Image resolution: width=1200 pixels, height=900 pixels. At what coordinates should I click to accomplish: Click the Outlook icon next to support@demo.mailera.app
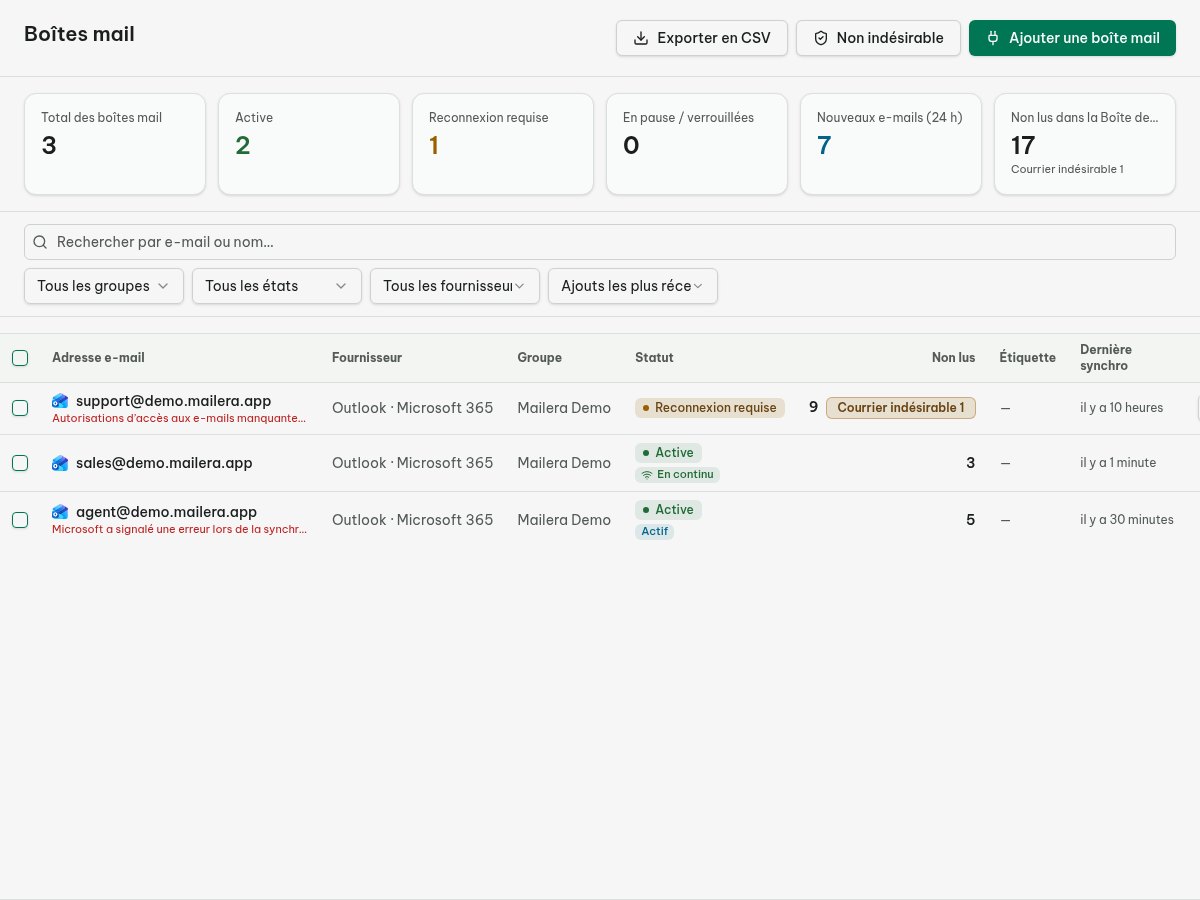point(60,401)
